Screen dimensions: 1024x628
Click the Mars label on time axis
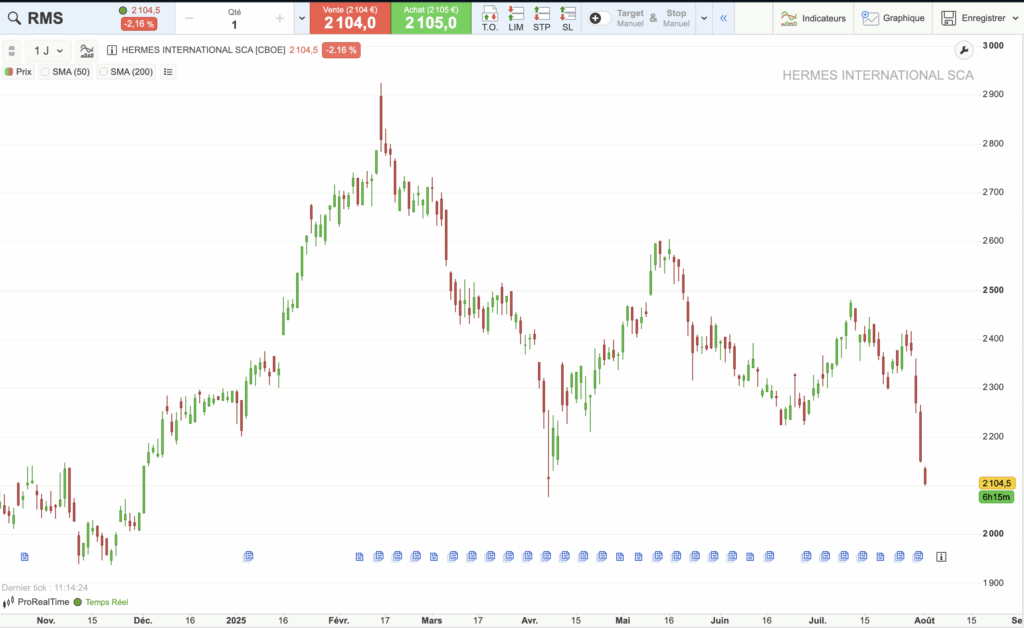[x=432, y=620]
